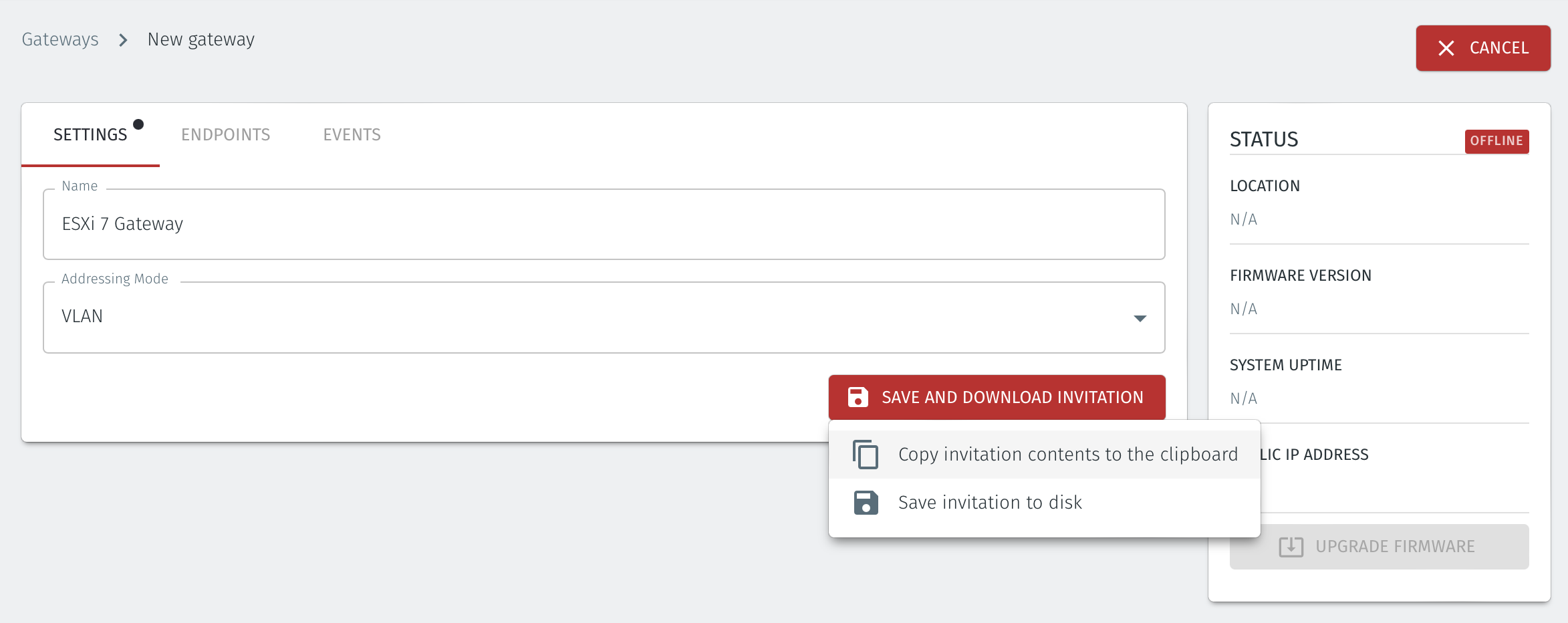Click the unsaved-changes dot on Settings tab
Image resolution: width=1568 pixels, height=623 pixels.
pyautogui.click(x=138, y=124)
